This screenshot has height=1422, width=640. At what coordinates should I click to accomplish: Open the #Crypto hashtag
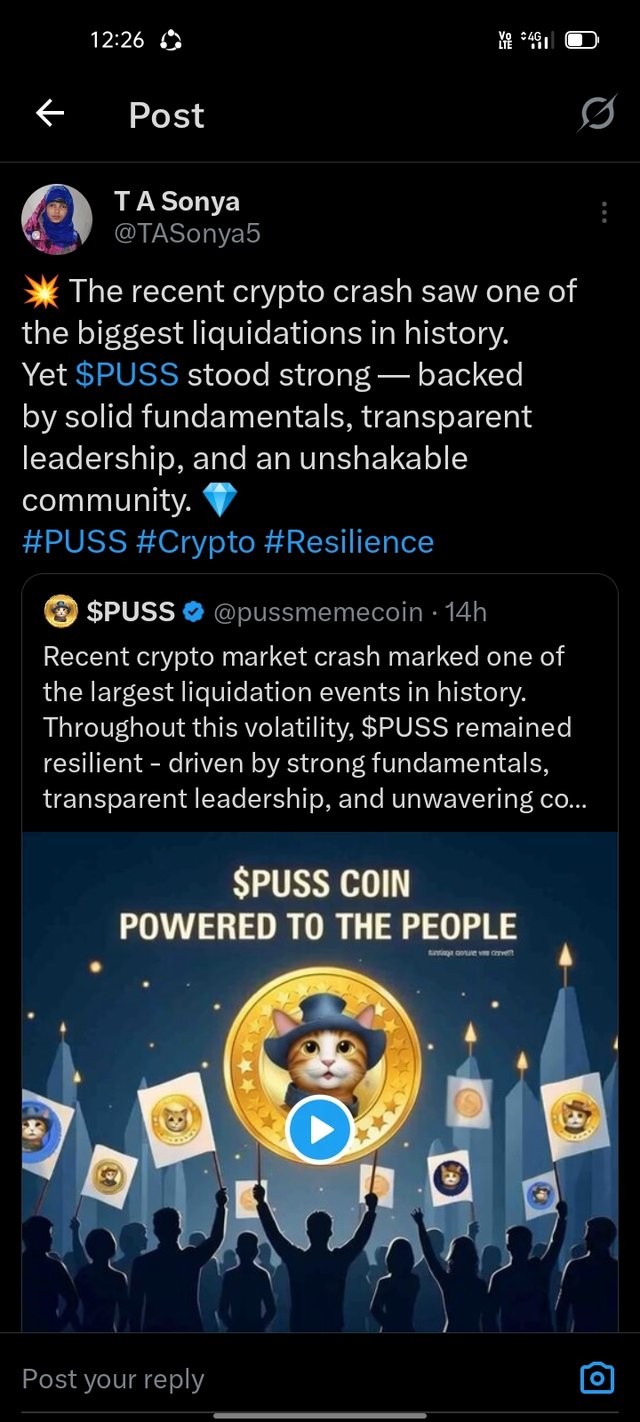[196, 542]
